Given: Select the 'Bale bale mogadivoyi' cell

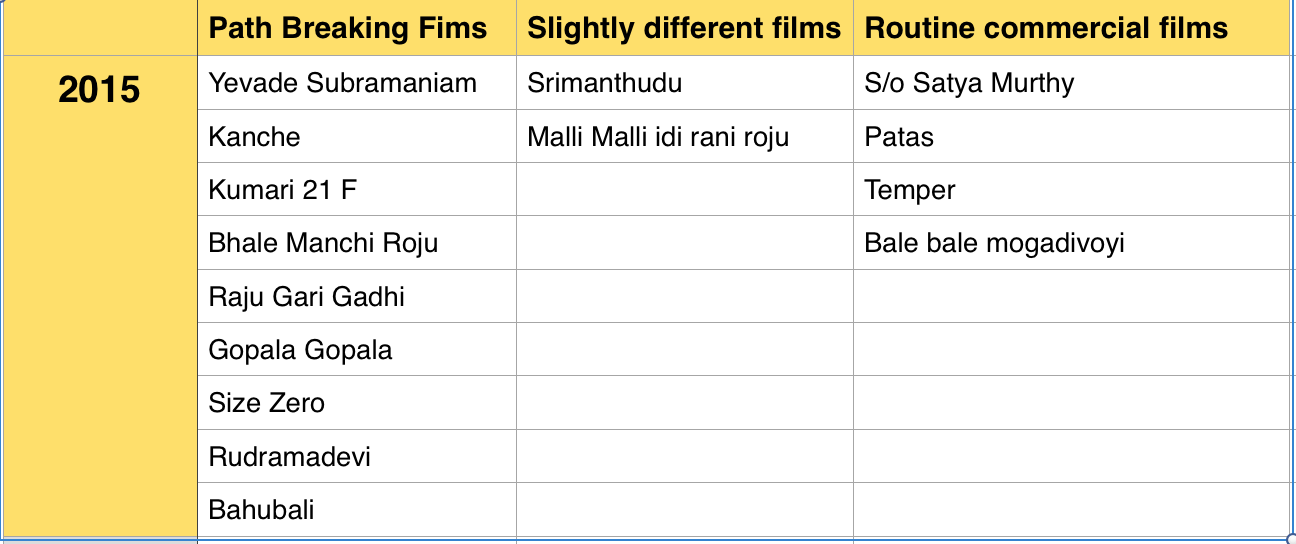Looking at the screenshot, I should pyautogui.click(x=994, y=243).
